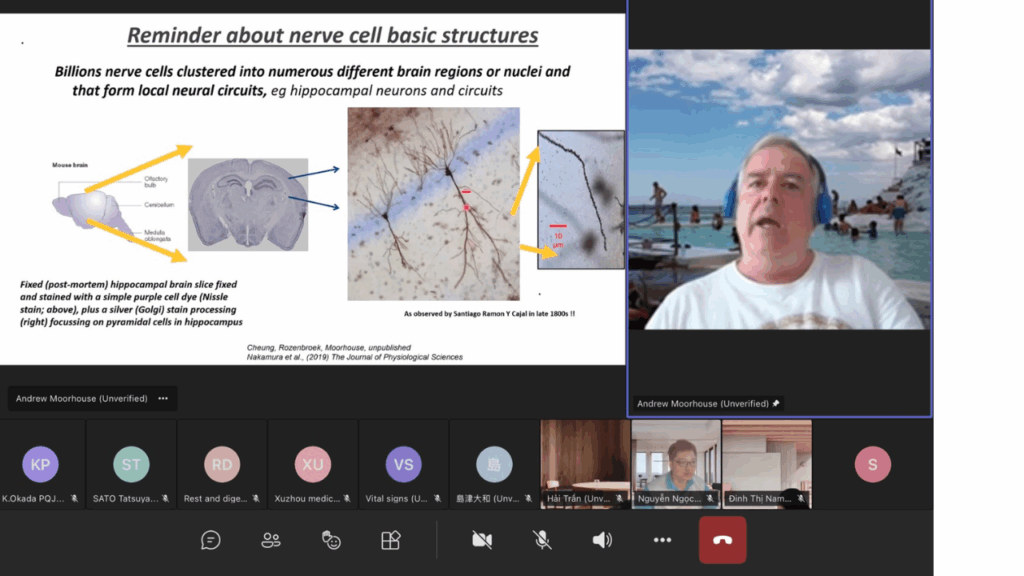Open options next to Andrew Moorhouse presenter label
Image resolution: width=1024 pixels, height=576 pixels.
click(x=163, y=398)
